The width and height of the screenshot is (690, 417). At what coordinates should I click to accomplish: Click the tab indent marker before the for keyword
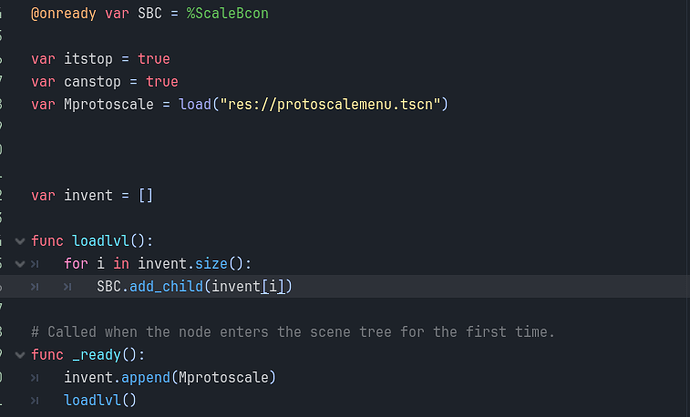click(35, 264)
